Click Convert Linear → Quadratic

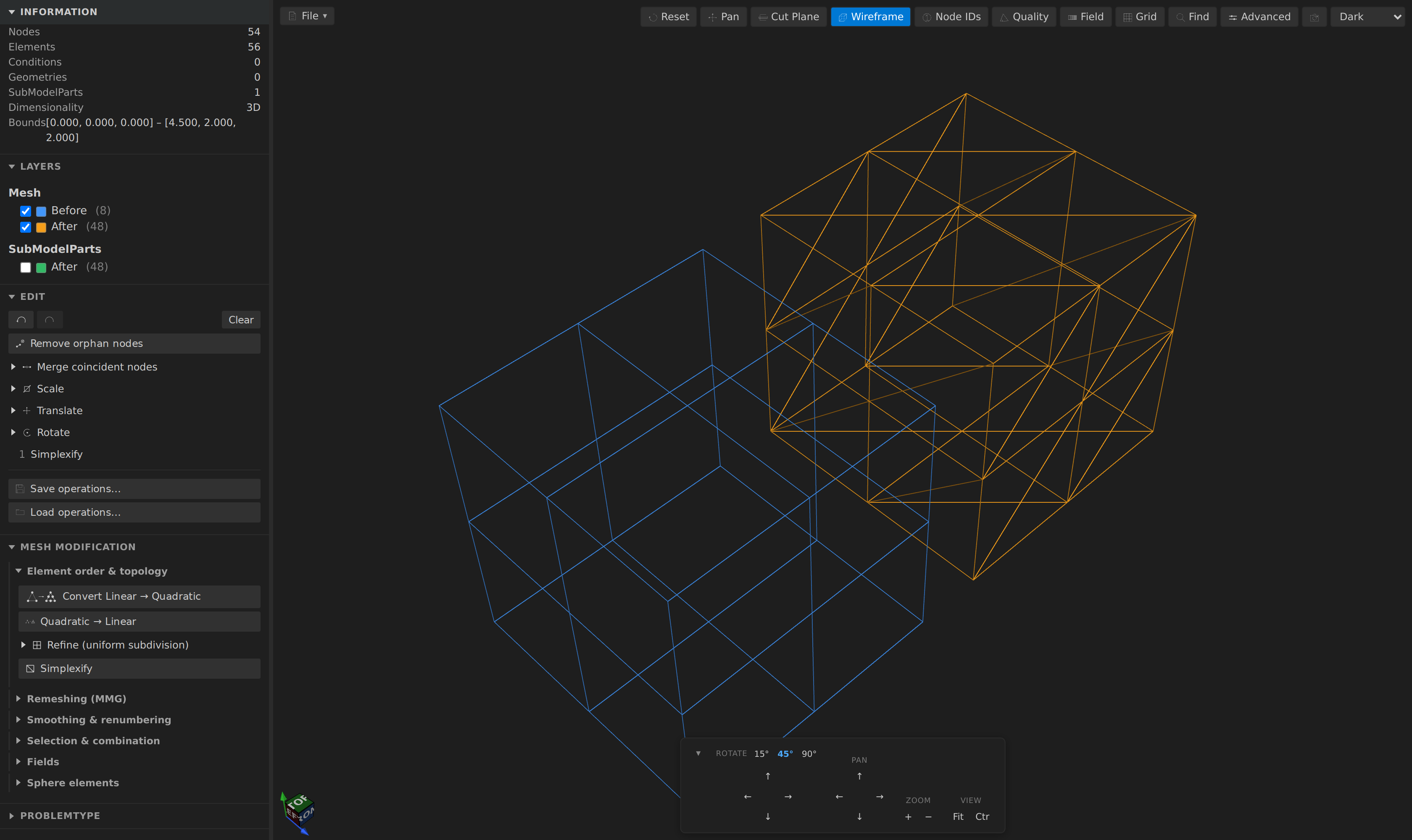point(140,596)
